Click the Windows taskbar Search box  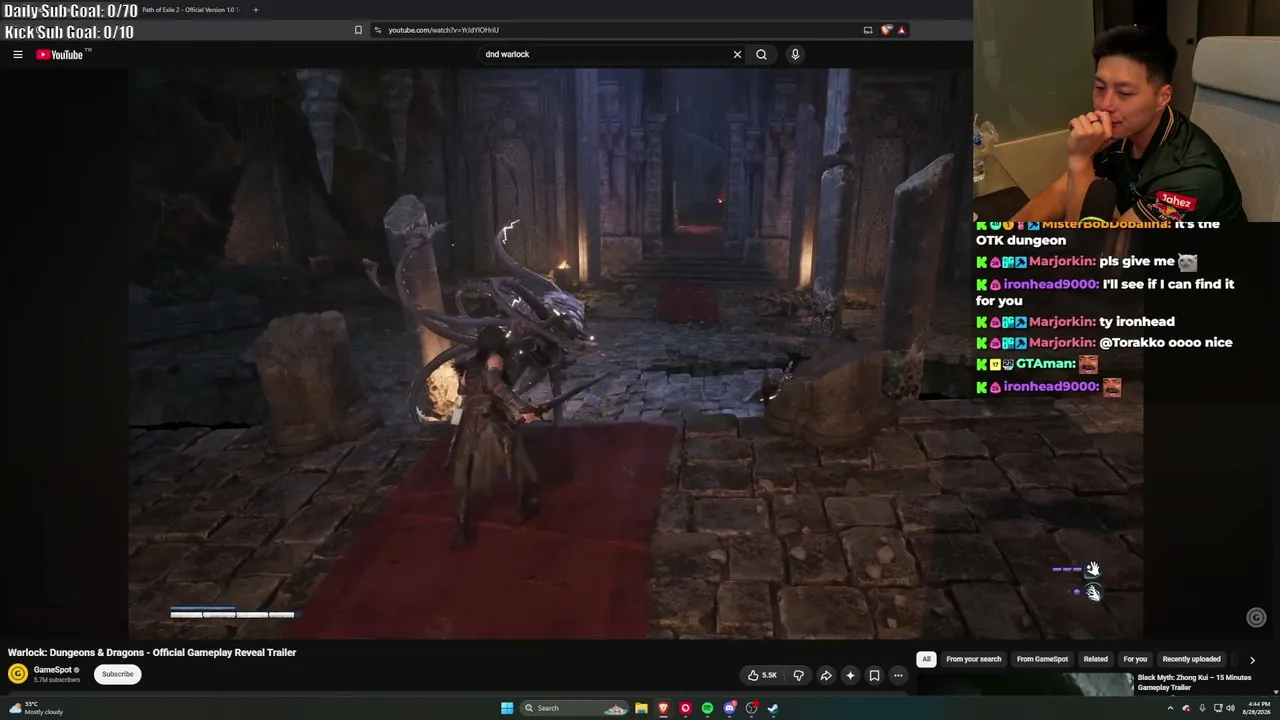click(x=575, y=708)
